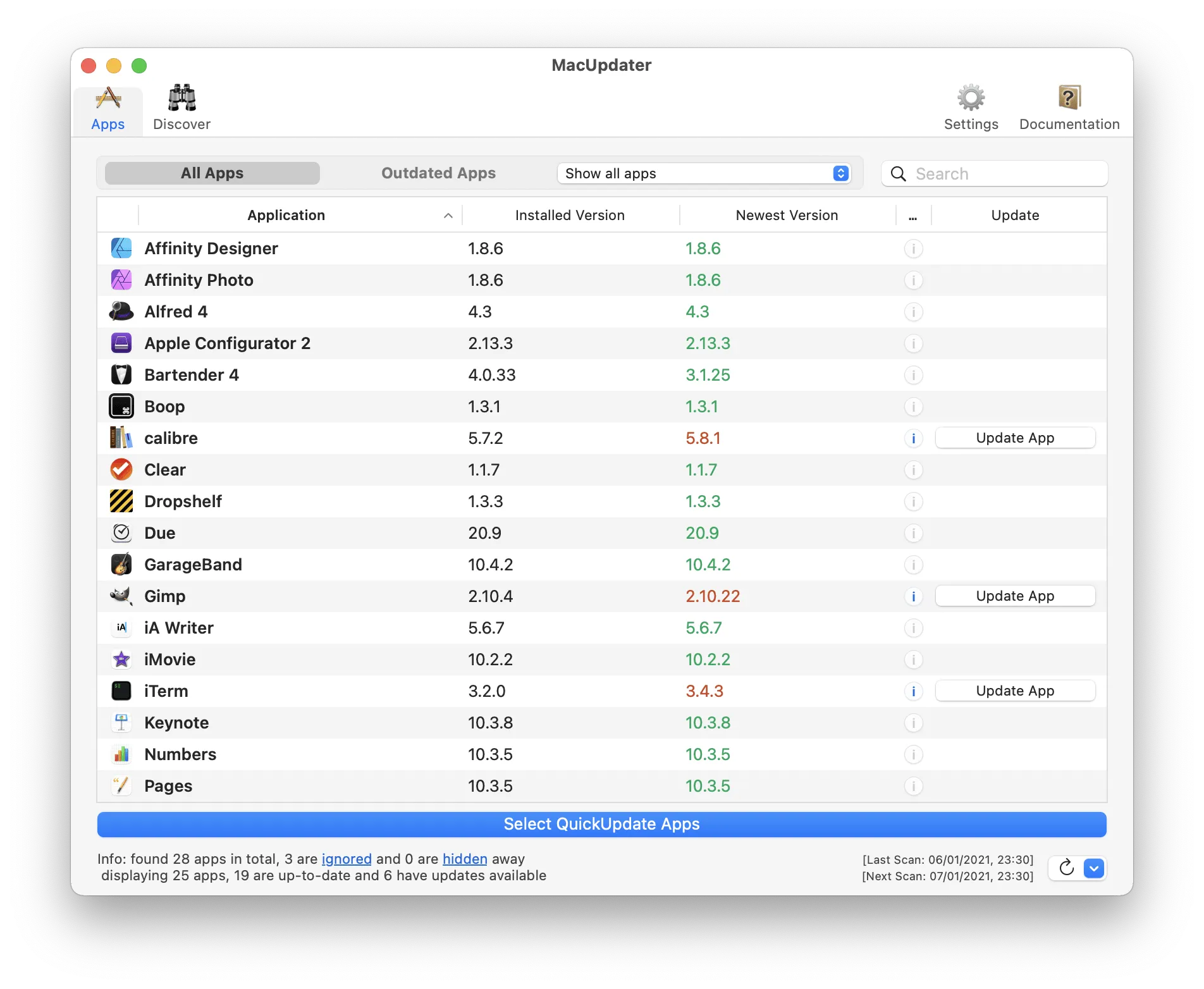Screen dimensions: 1204x989
Task: Switch to the Outdated Apps view
Action: (438, 173)
